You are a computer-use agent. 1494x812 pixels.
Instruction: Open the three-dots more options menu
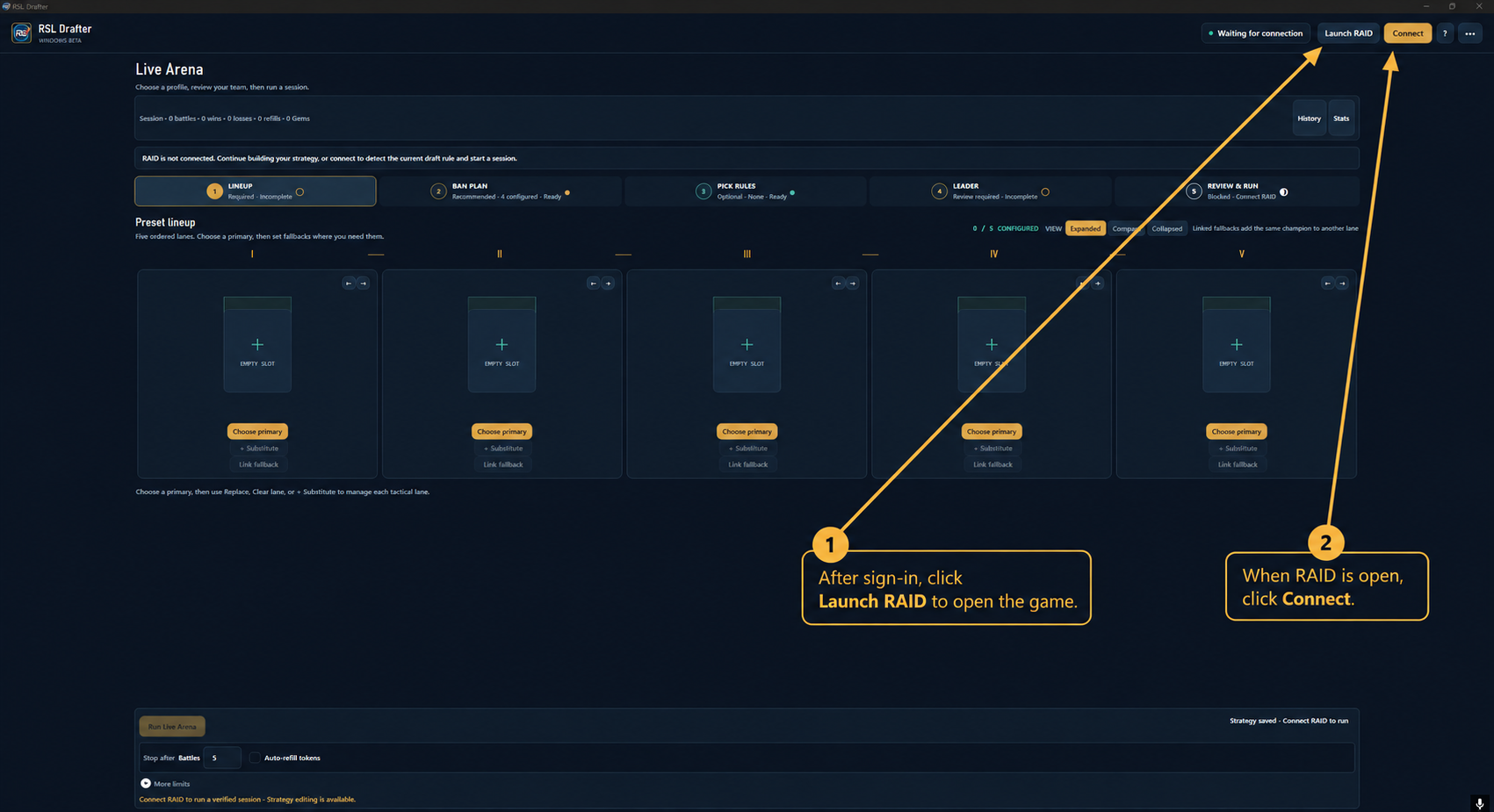tap(1470, 33)
